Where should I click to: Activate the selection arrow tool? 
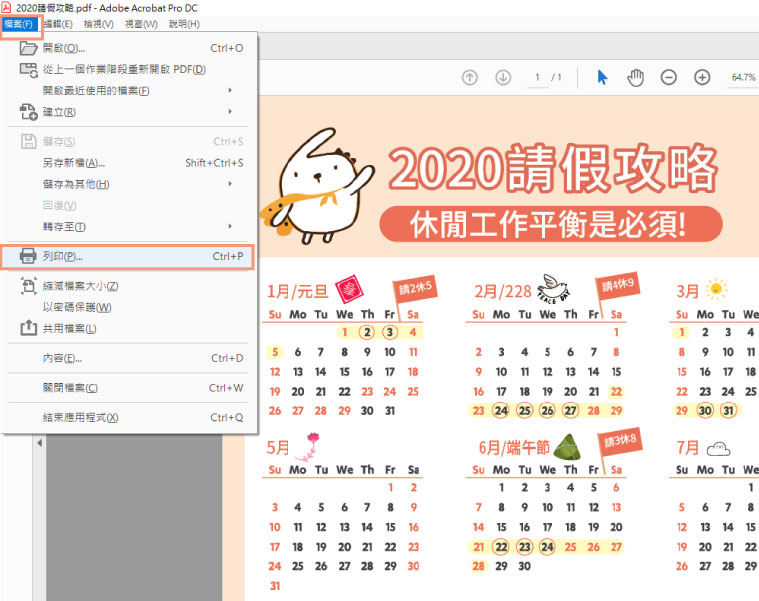pos(602,77)
